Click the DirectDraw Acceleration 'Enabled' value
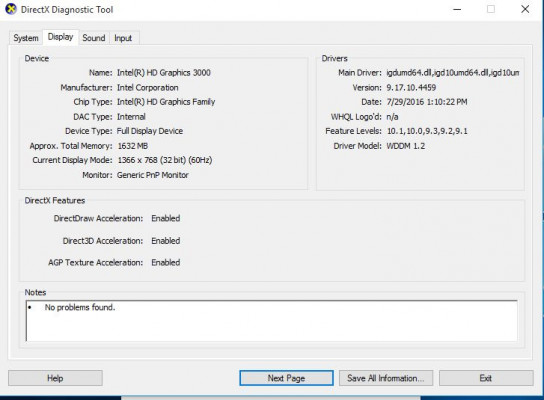 165,218
